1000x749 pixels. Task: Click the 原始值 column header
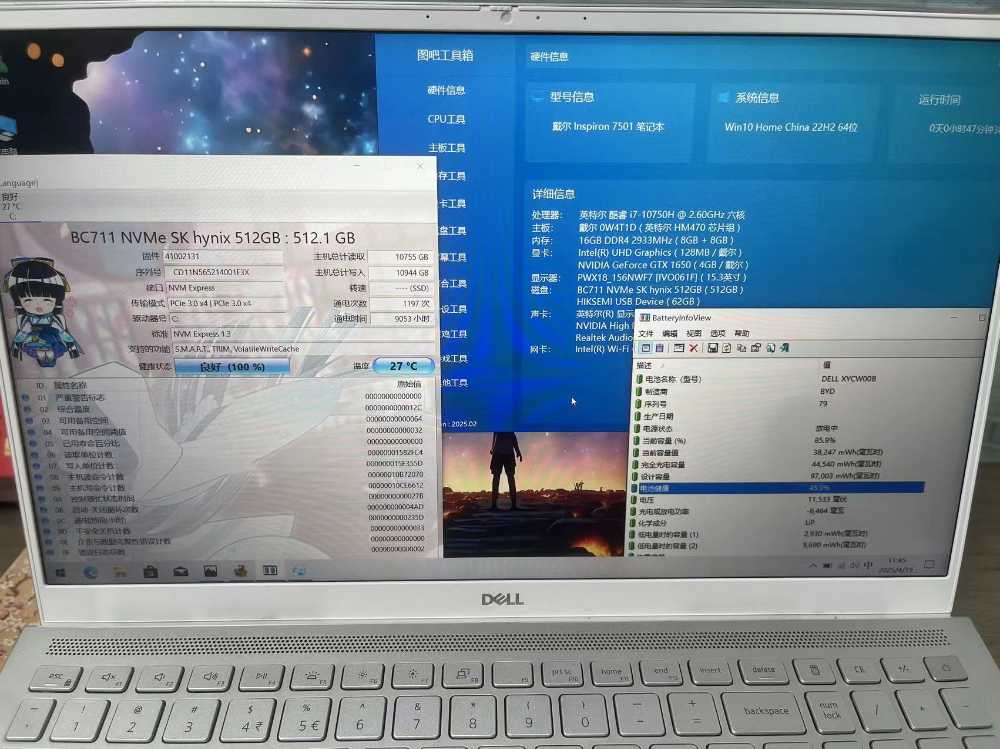point(409,384)
